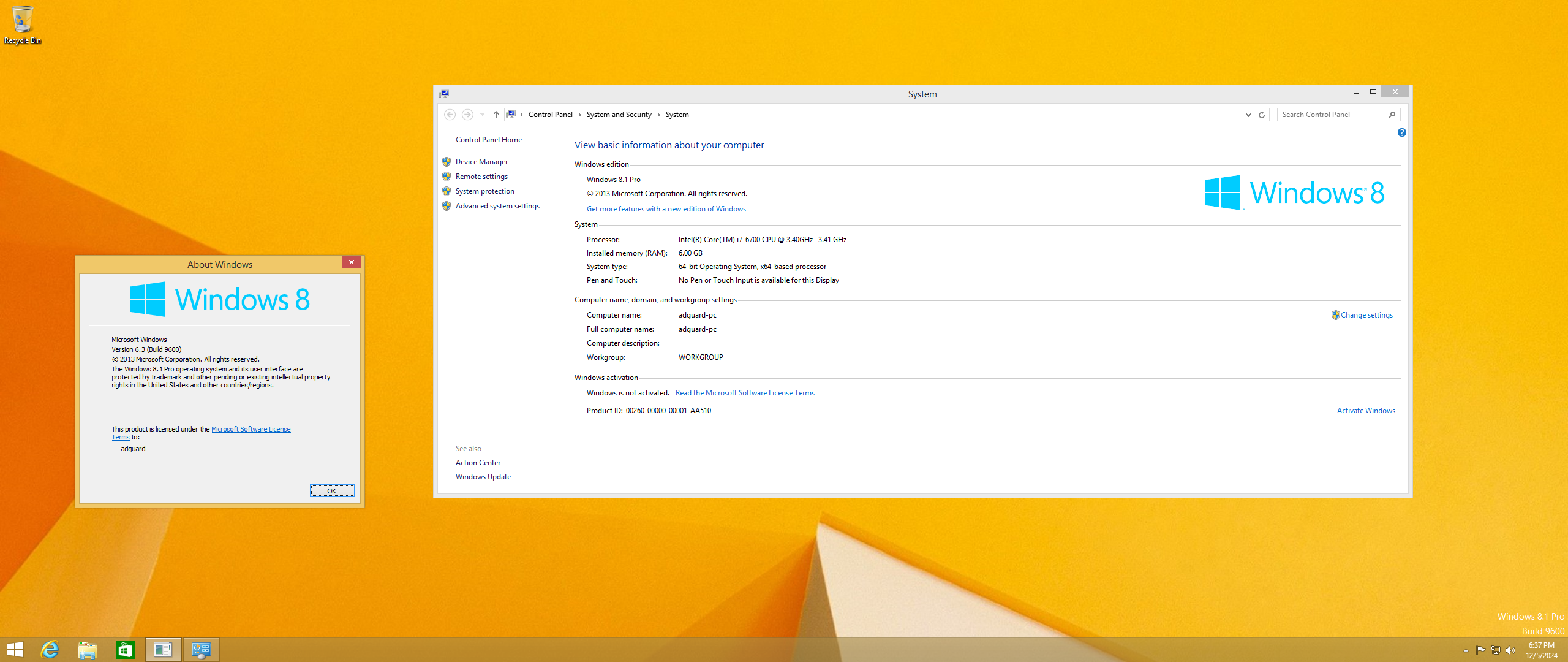Go back in System window
Screen dimensions: 1568x662
450,115
